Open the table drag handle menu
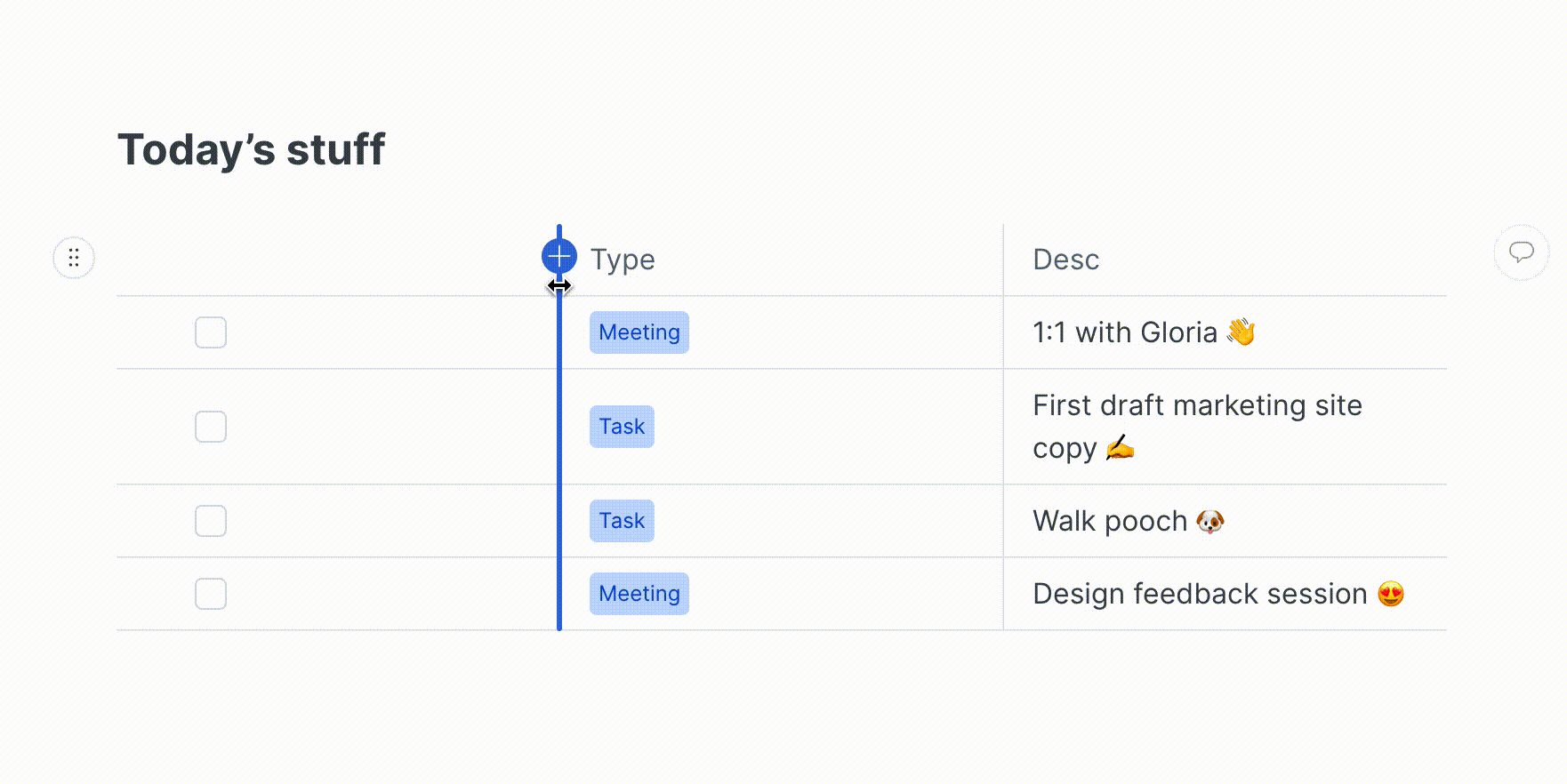Screen dimensions: 1567x784 pos(74,258)
